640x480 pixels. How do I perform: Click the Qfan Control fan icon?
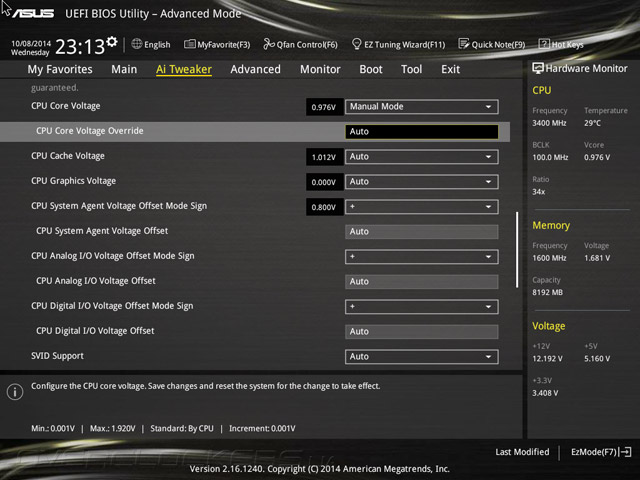tap(269, 44)
